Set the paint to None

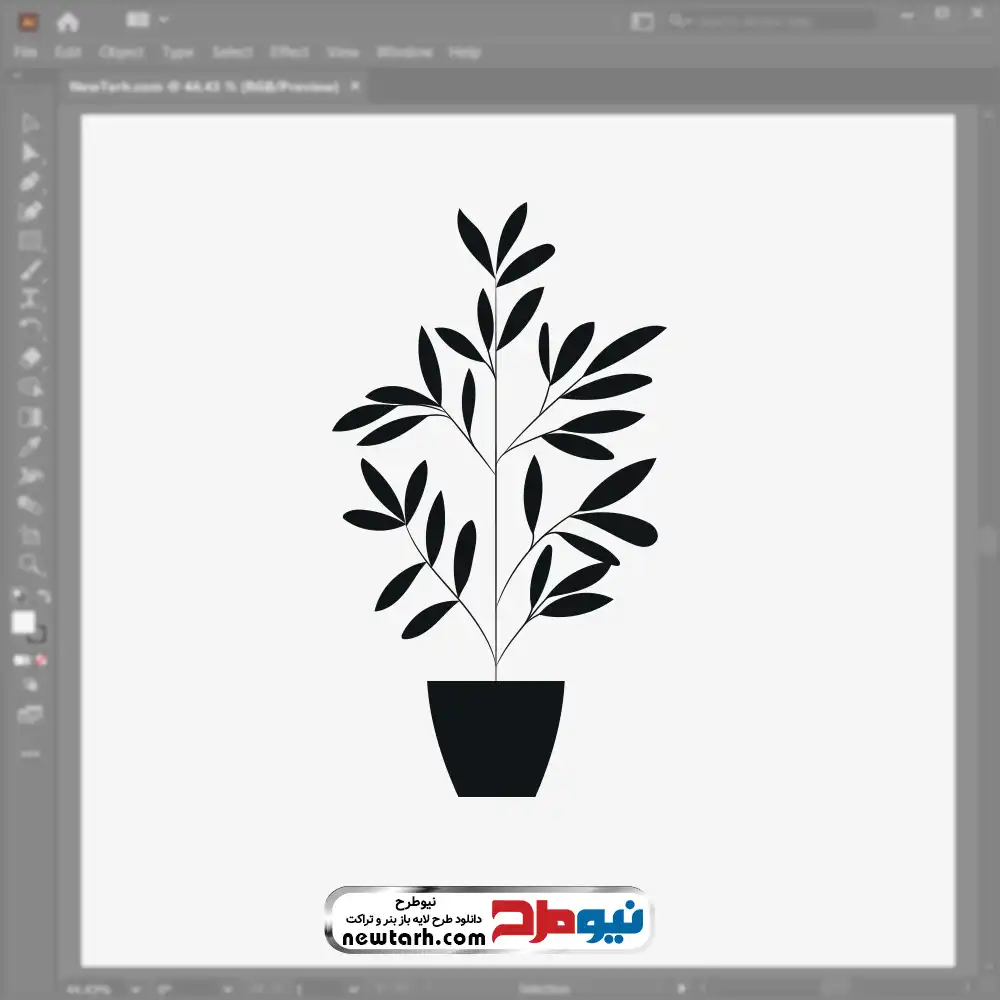42,661
